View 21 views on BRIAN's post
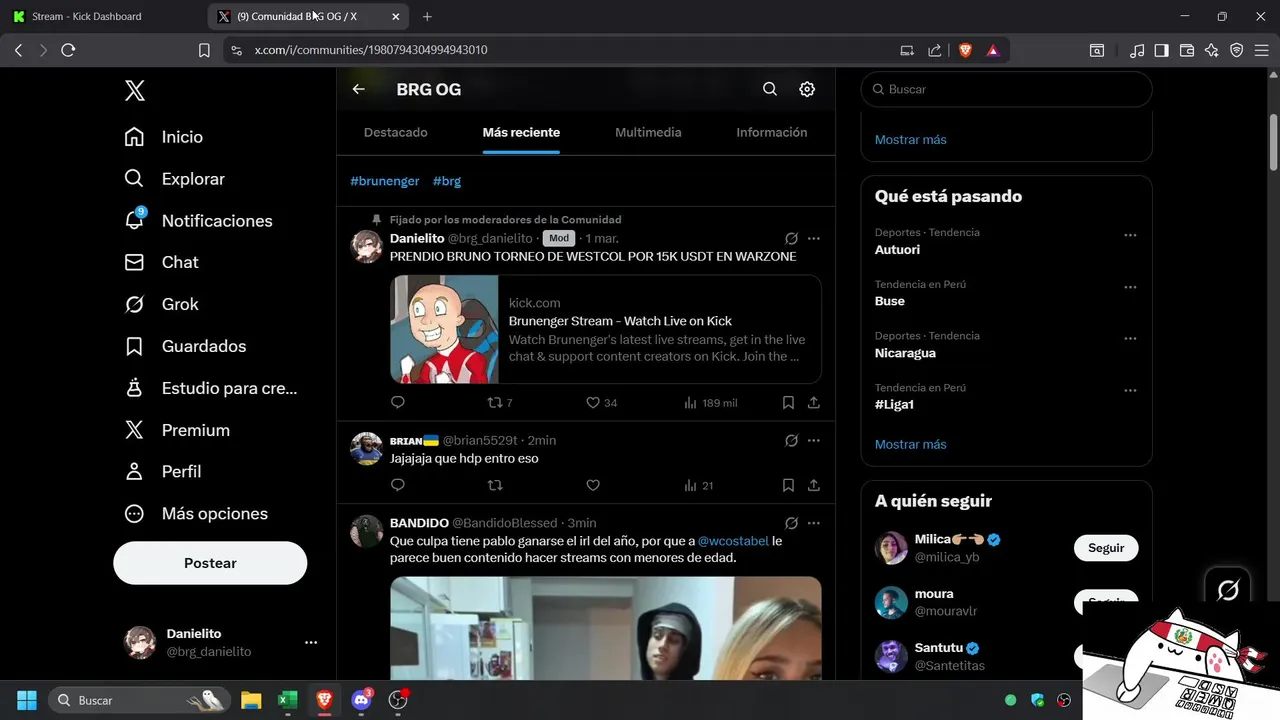1280x720 pixels. click(699, 486)
